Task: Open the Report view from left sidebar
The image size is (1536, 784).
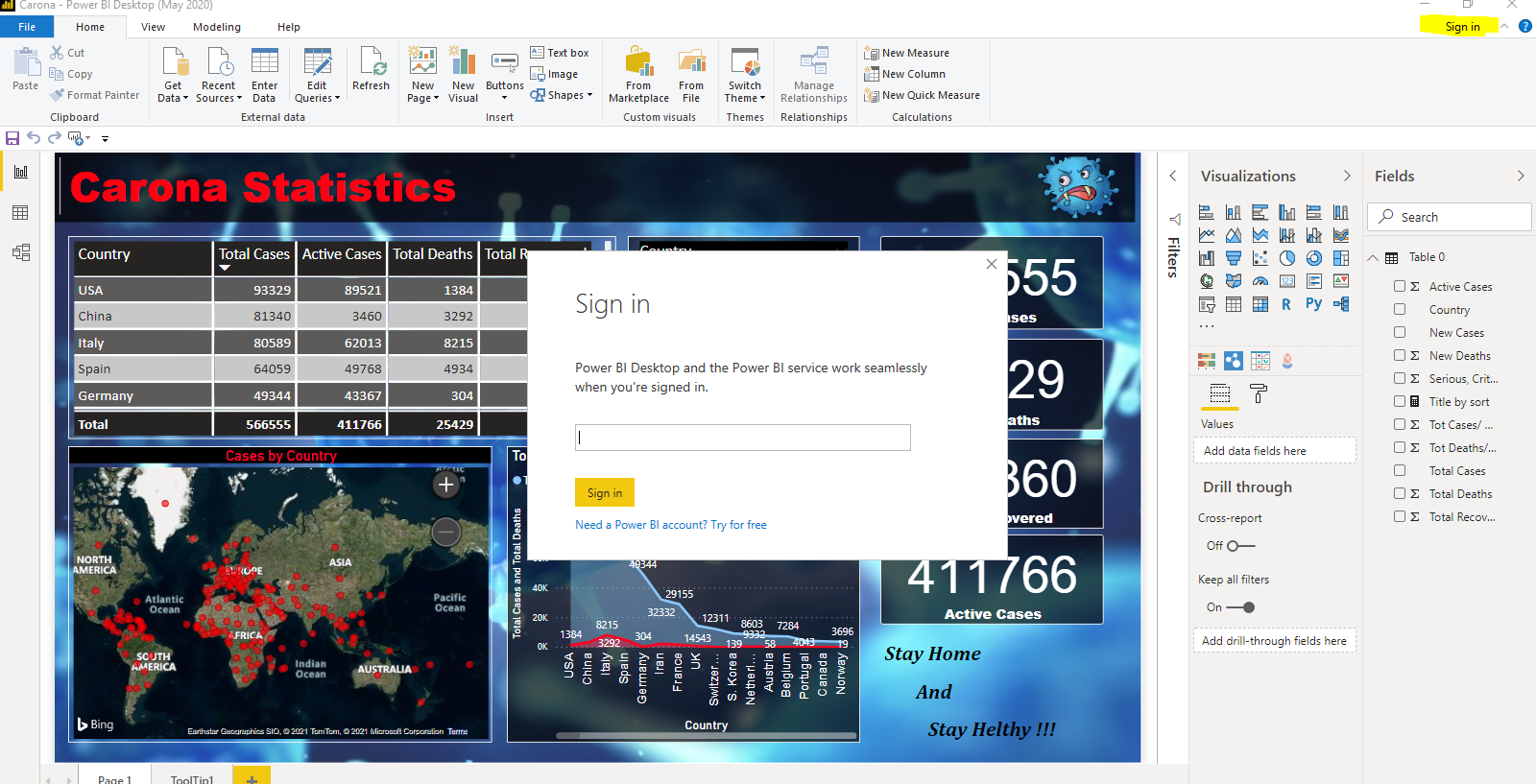Action: [x=20, y=172]
